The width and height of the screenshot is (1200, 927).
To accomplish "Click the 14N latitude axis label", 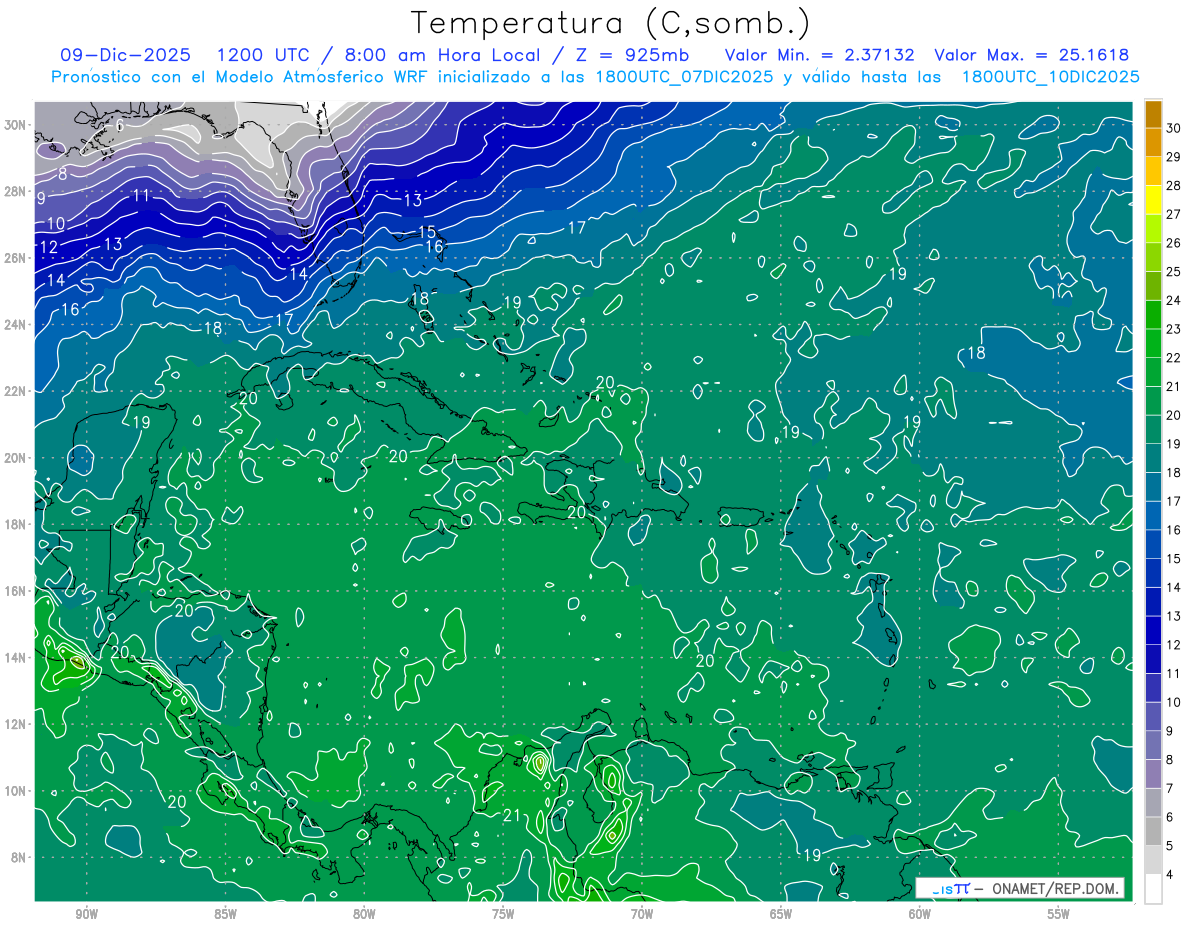I will click(x=16, y=658).
